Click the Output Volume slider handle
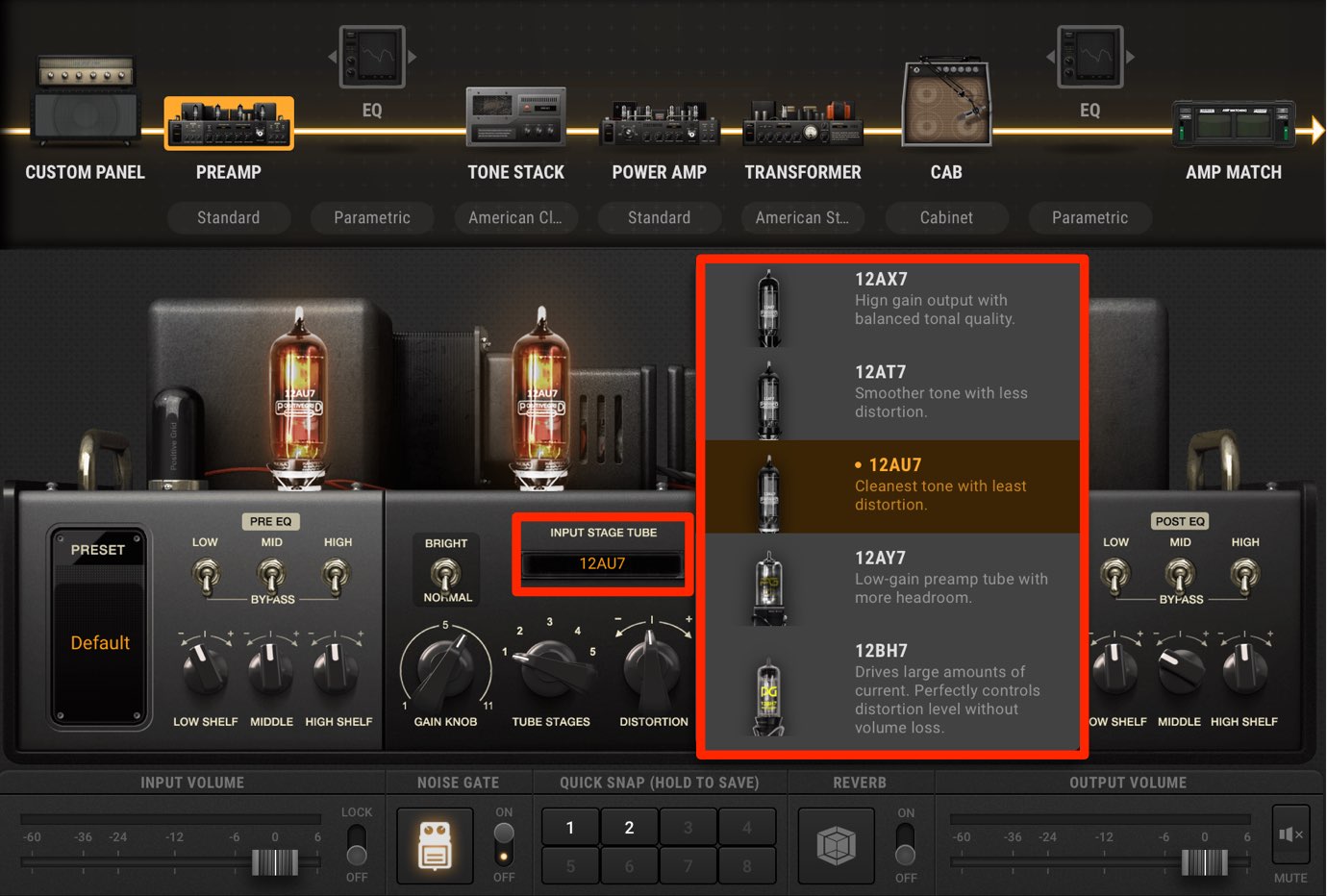The image size is (1327, 896). (1204, 862)
